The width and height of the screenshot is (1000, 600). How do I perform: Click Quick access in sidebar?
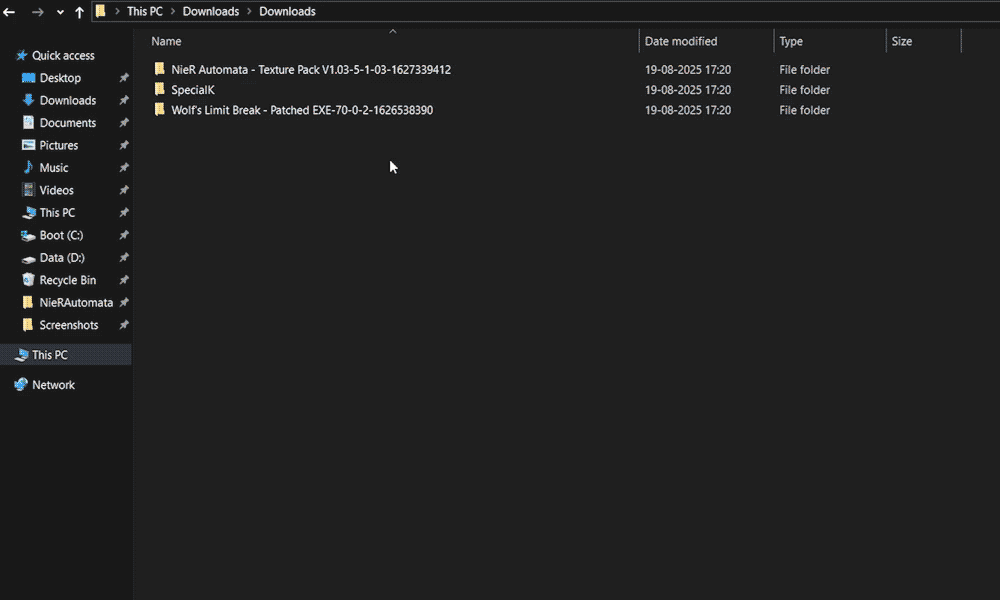[63, 55]
